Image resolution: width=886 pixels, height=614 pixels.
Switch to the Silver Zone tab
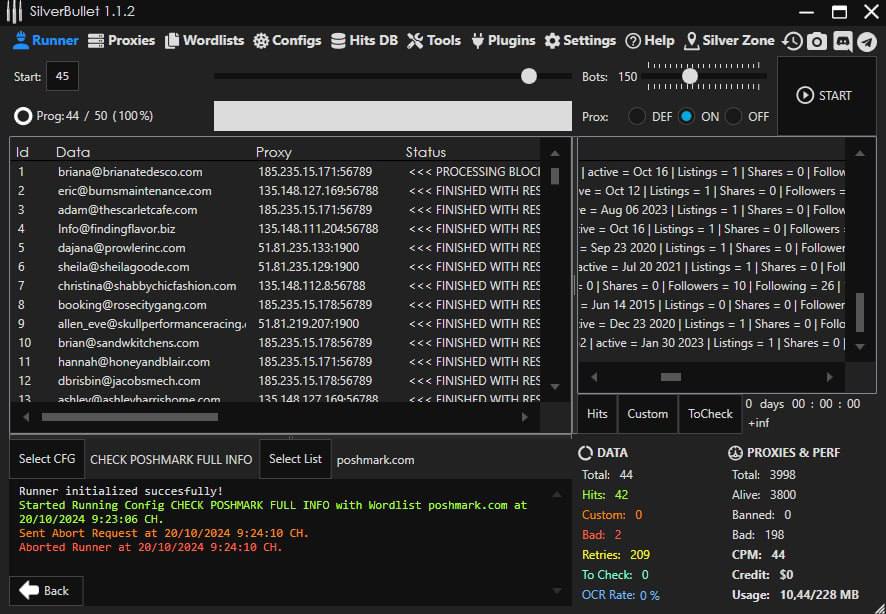coord(730,41)
